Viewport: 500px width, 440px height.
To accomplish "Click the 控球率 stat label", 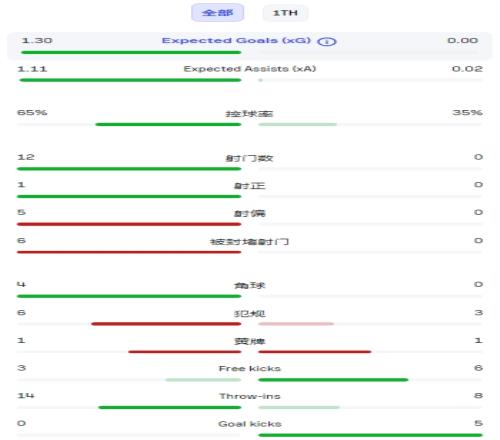I will pyautogui.click(x=250, y=114).
